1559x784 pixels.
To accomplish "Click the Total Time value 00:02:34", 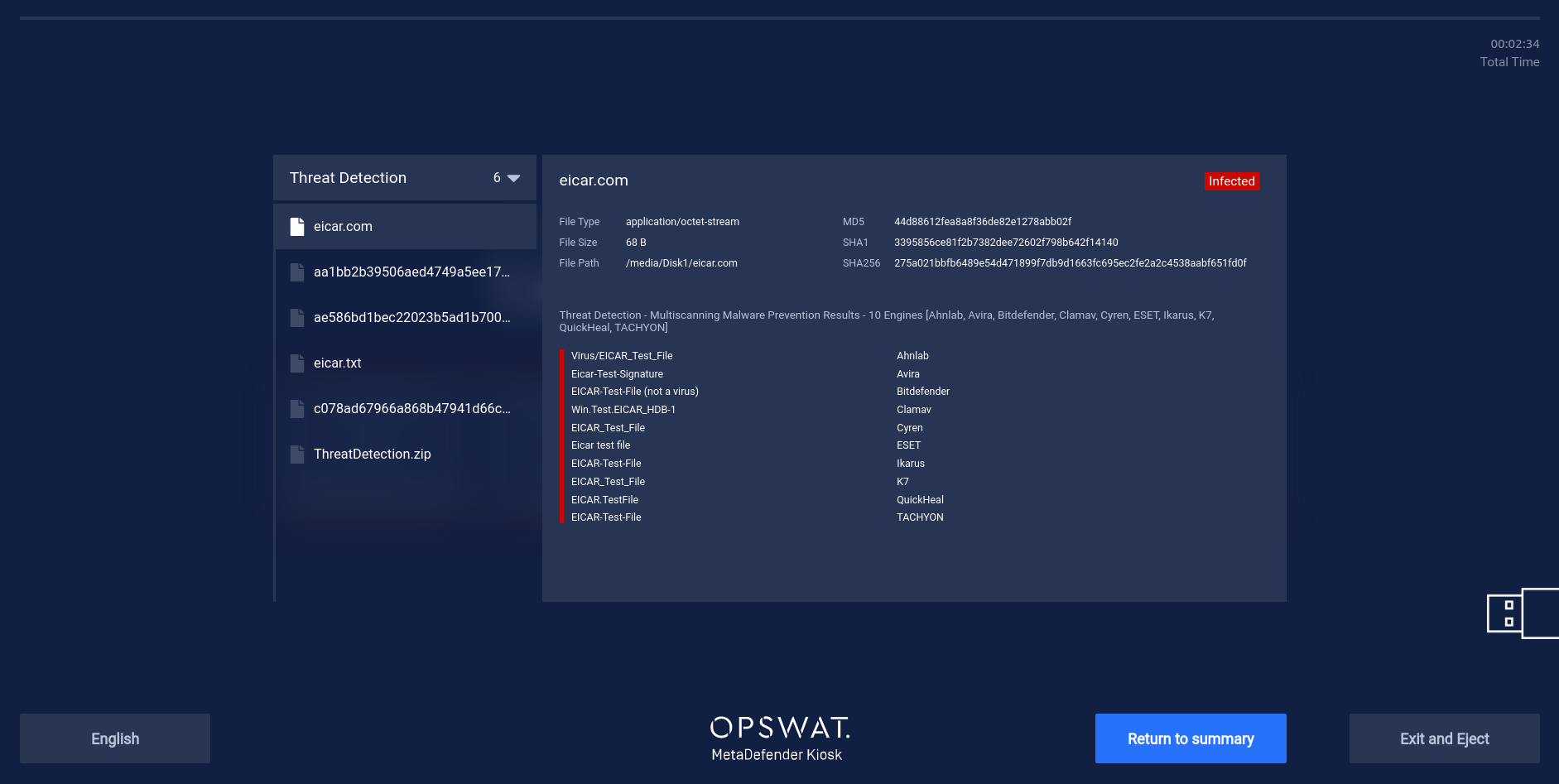I will 1515,44.
